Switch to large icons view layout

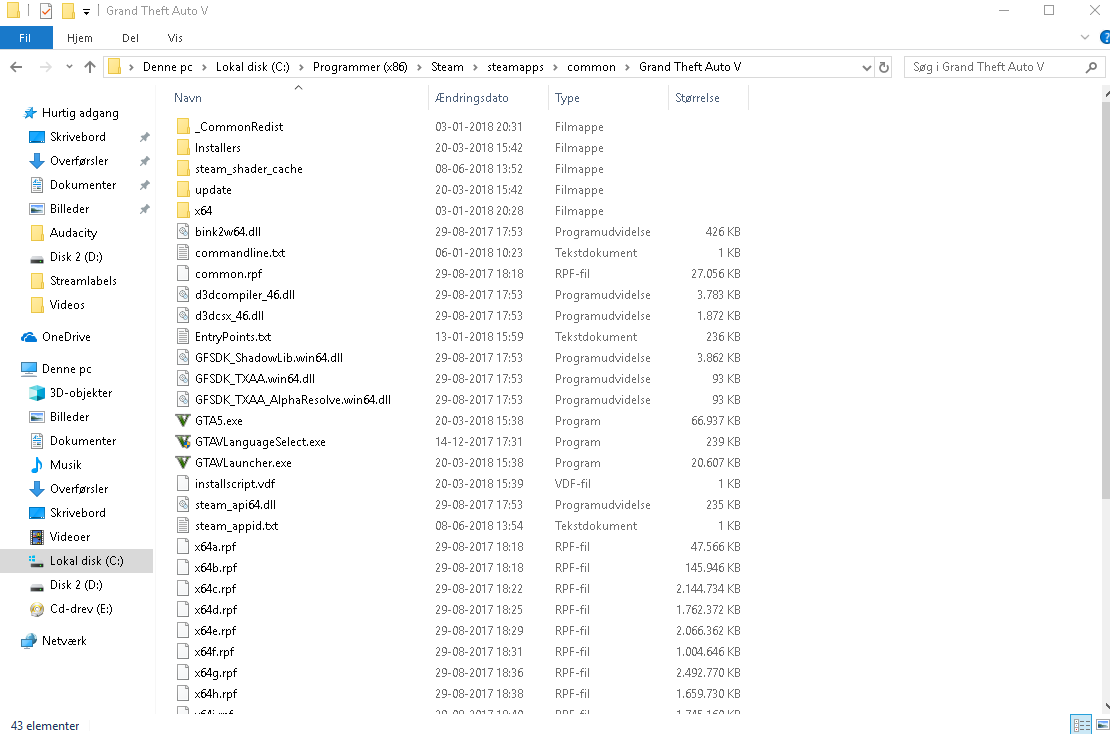point(1102,724)
